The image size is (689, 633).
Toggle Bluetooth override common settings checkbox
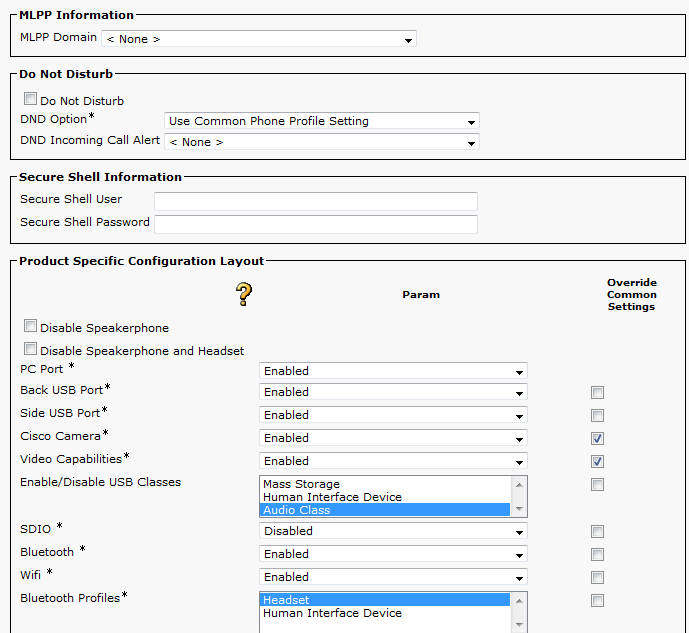(x=597, y=554)
